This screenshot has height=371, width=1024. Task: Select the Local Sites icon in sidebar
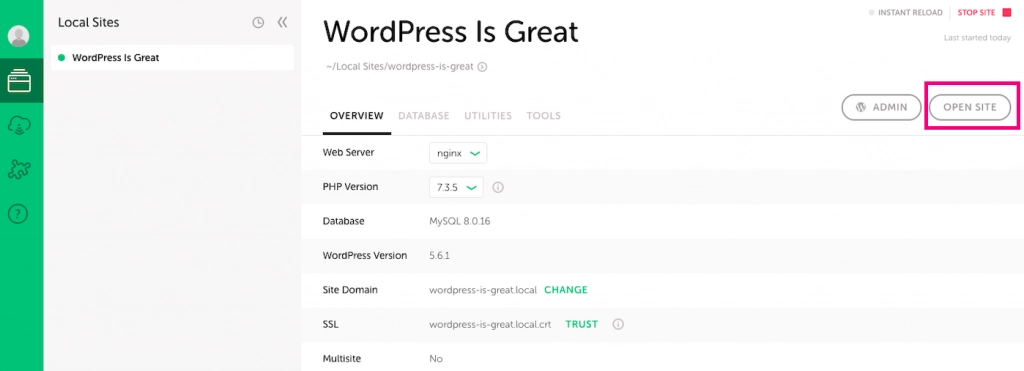pos(19,82)
